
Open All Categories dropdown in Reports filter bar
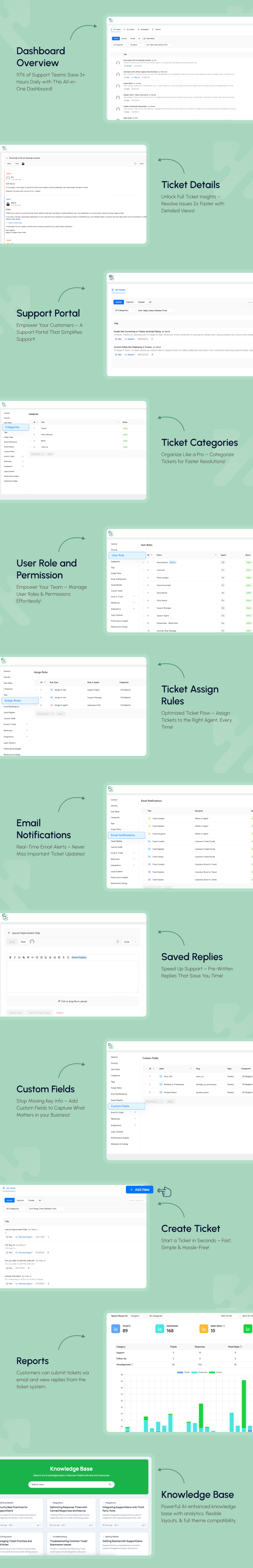tap(158, 1316)
